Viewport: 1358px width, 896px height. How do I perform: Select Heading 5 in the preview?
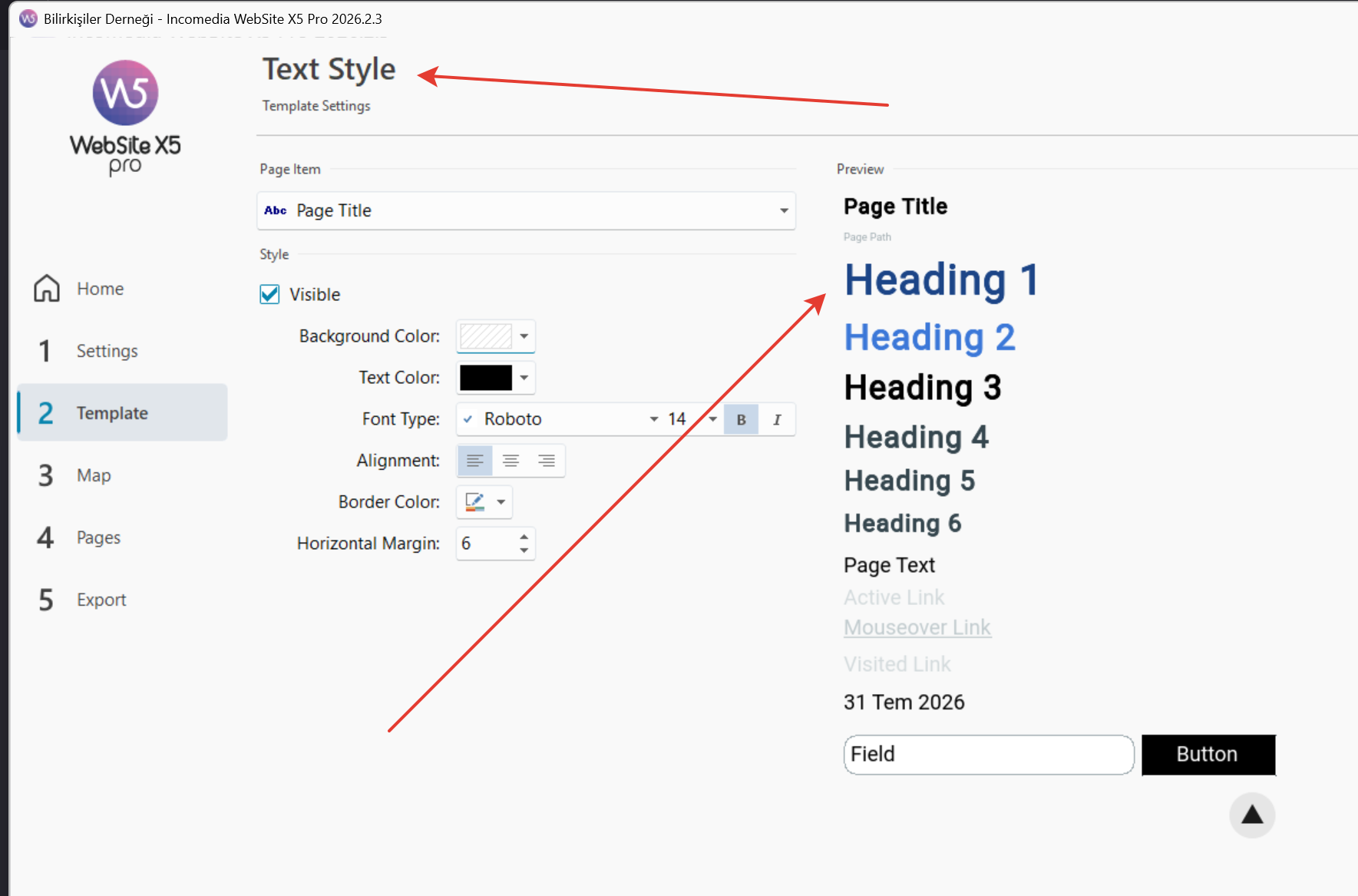pos(910,481)
